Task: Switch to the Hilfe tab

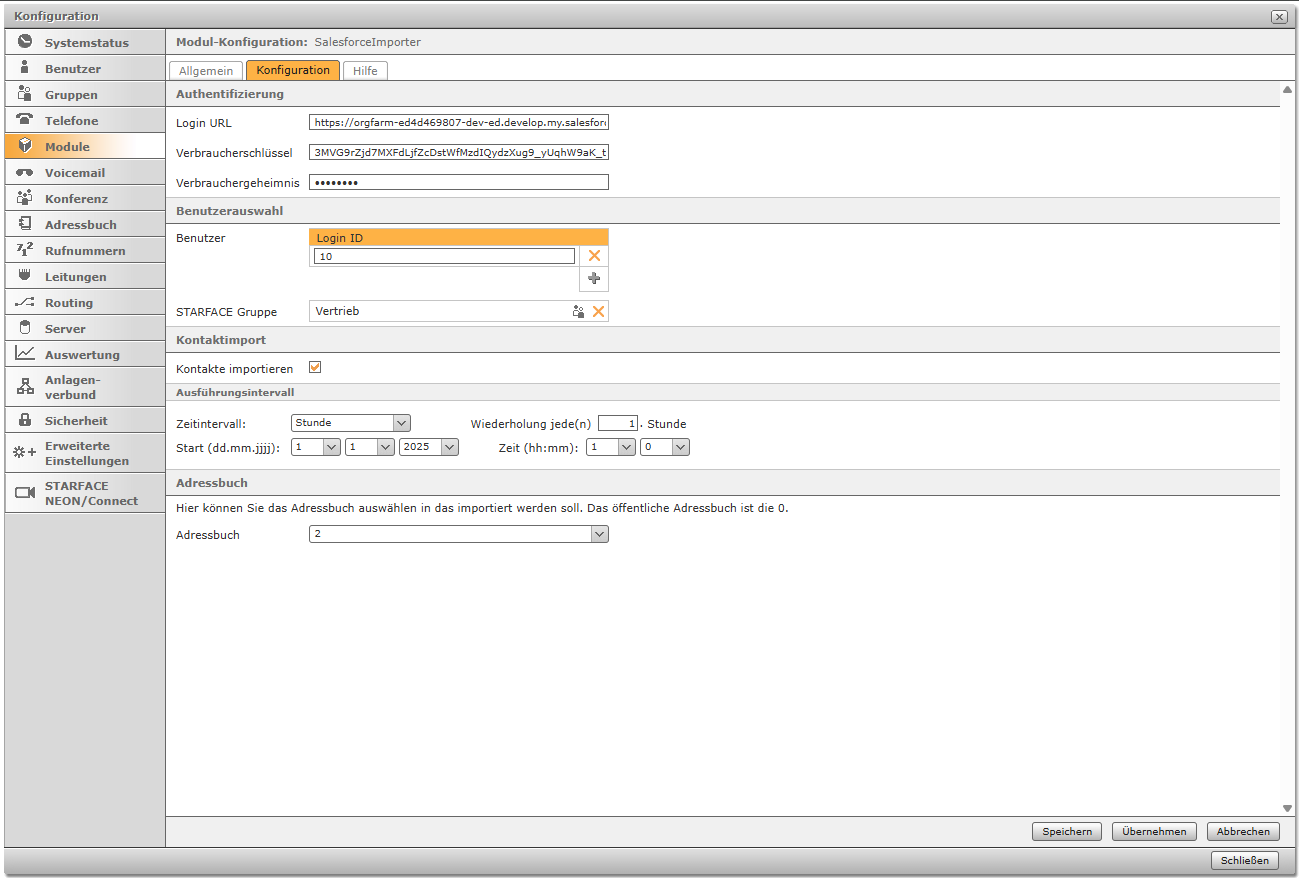Action: pos(365,71)
